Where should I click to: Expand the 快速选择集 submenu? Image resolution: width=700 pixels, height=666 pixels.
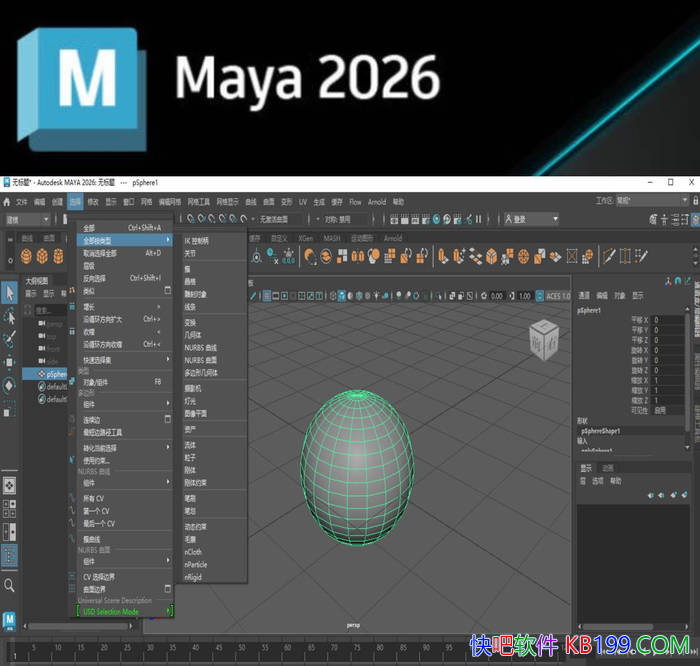pos(125,360)
